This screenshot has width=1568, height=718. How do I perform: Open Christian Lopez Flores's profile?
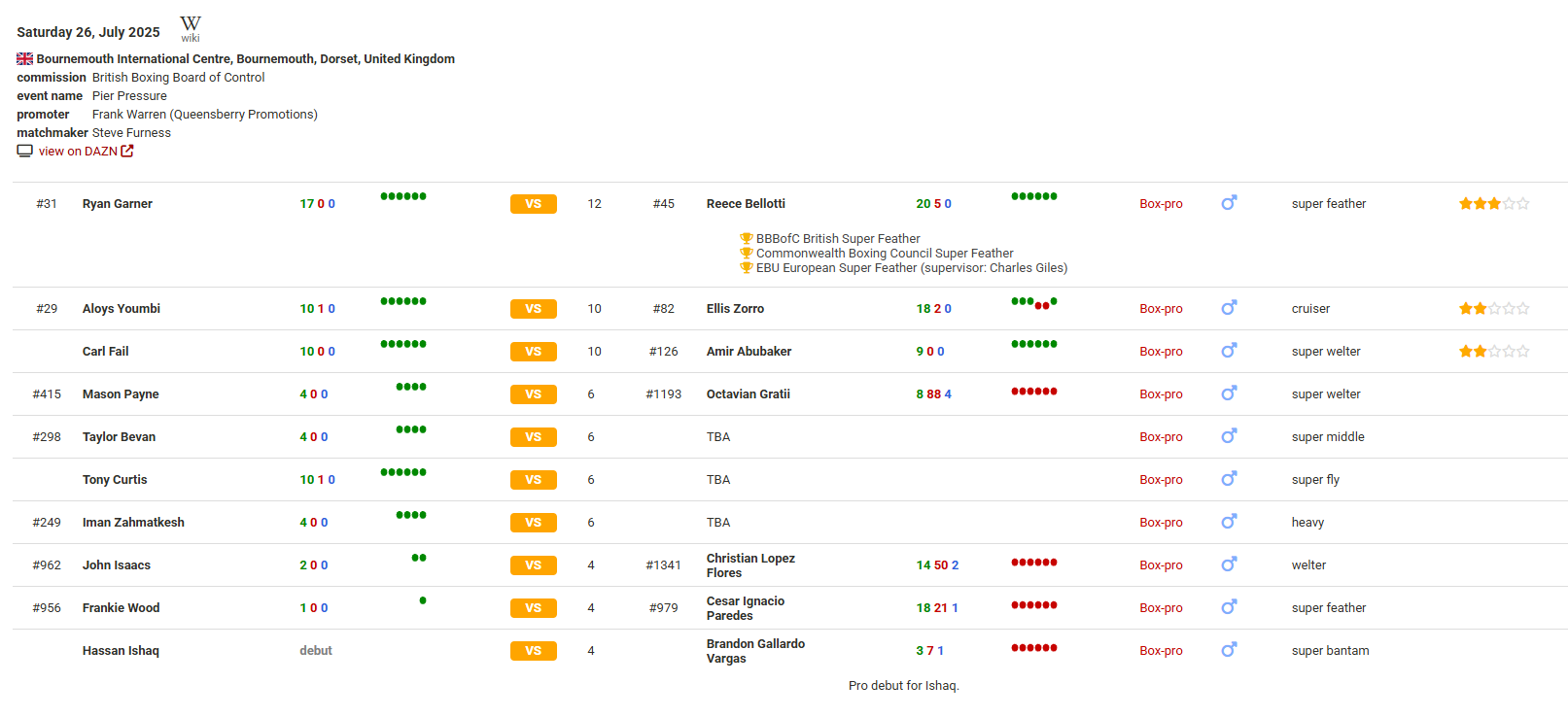point(750,565)
